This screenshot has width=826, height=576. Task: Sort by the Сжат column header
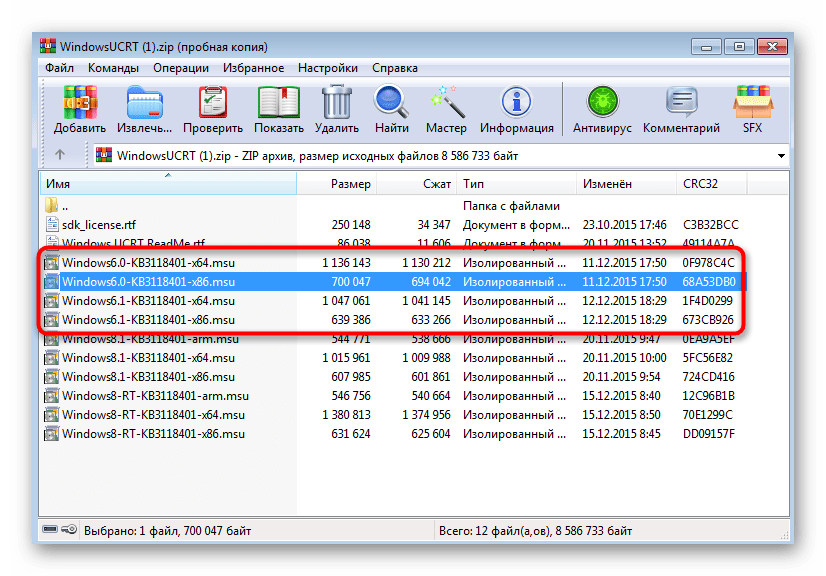coord(416,183)
